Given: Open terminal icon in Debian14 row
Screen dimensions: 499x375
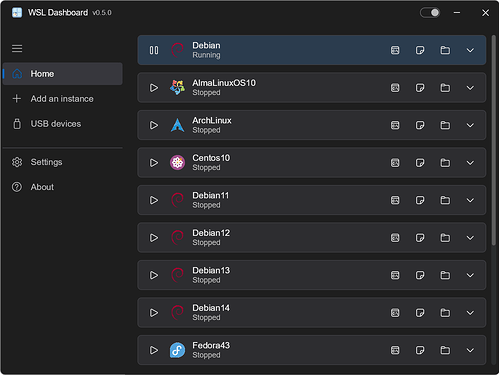Looking at the screenshot, I should point(395,313).
